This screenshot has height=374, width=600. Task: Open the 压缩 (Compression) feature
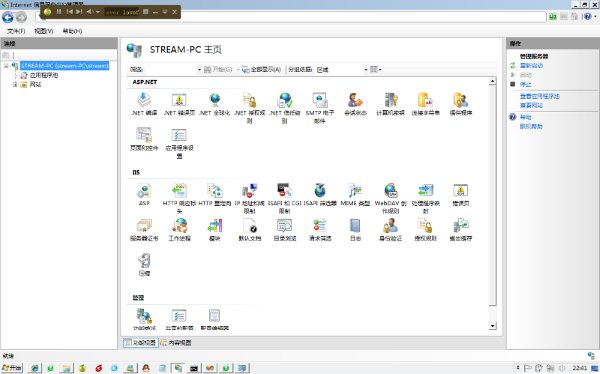point(144,265)
